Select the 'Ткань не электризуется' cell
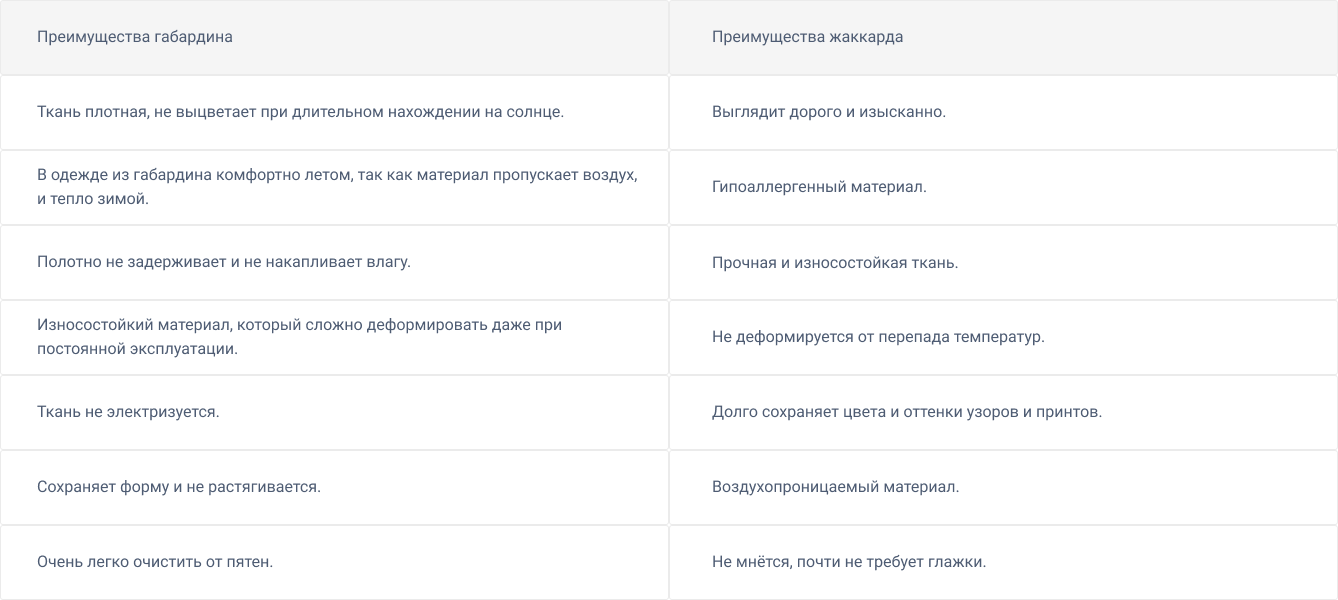This screenshot has height=600, width=1338. (x=128, y=412)
